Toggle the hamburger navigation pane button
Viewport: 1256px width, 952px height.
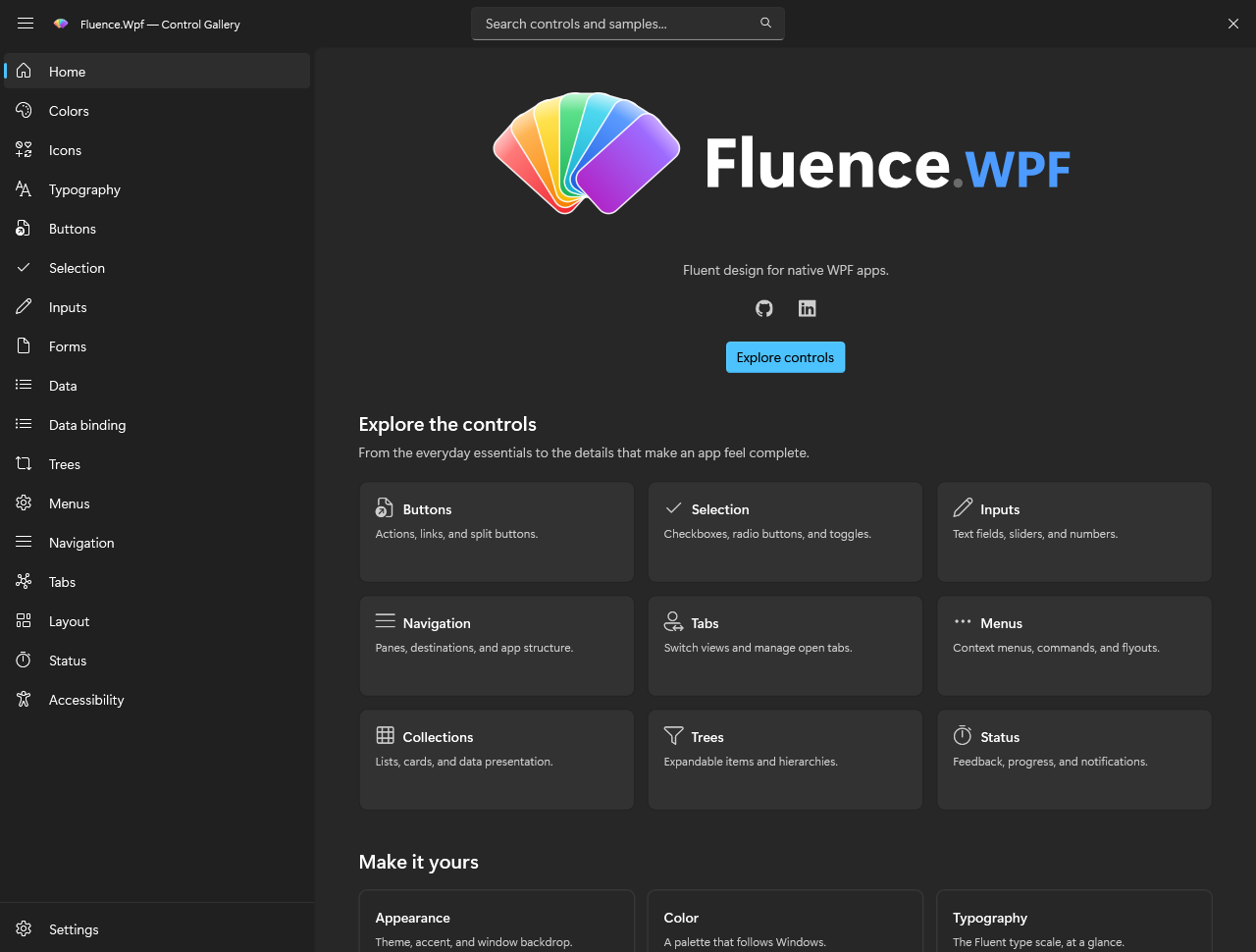(26, 24)
